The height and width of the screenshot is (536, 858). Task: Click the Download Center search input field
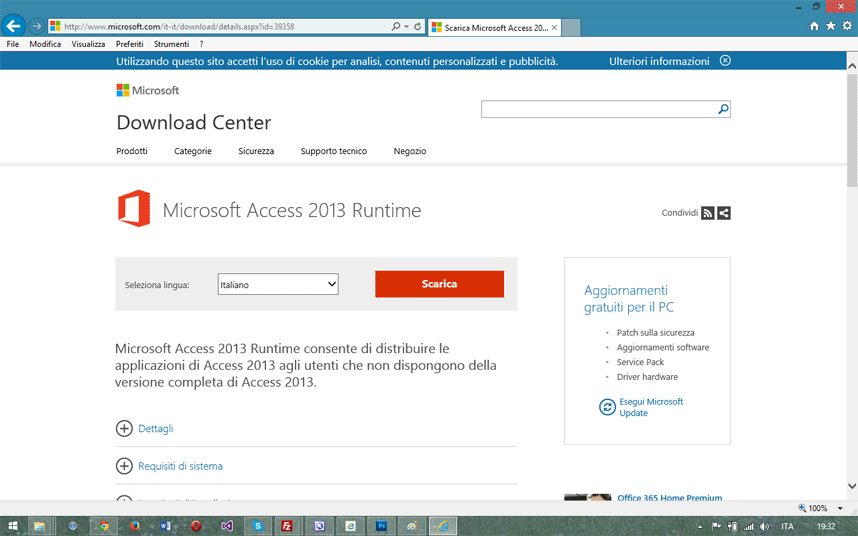tap(598, 109)
